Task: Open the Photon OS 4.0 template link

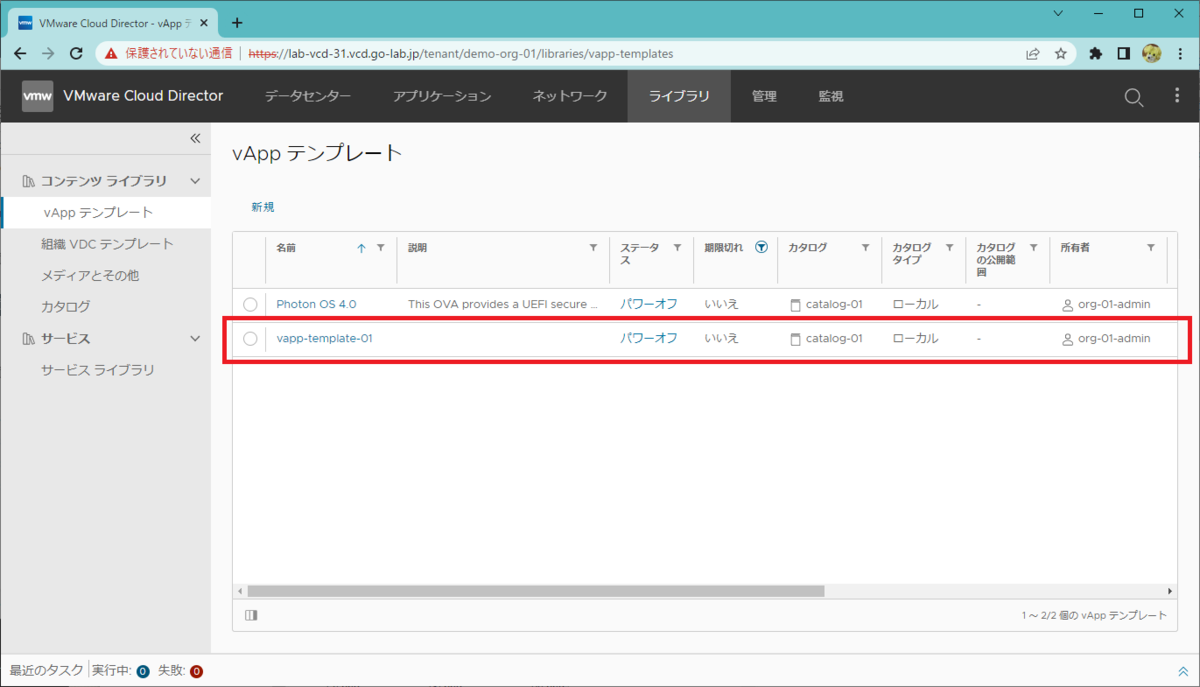Action: (x=316, y=304)
